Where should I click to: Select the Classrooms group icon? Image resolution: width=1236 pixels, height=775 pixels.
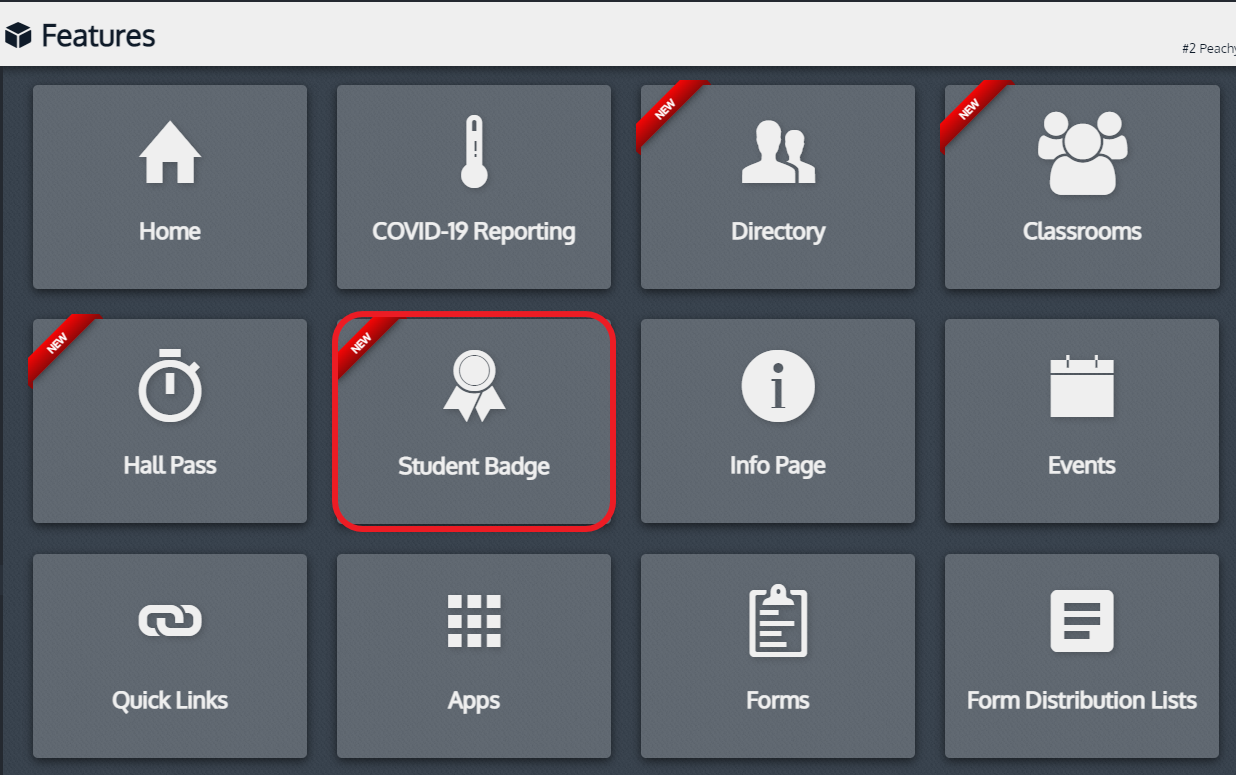click(1082, 152)
